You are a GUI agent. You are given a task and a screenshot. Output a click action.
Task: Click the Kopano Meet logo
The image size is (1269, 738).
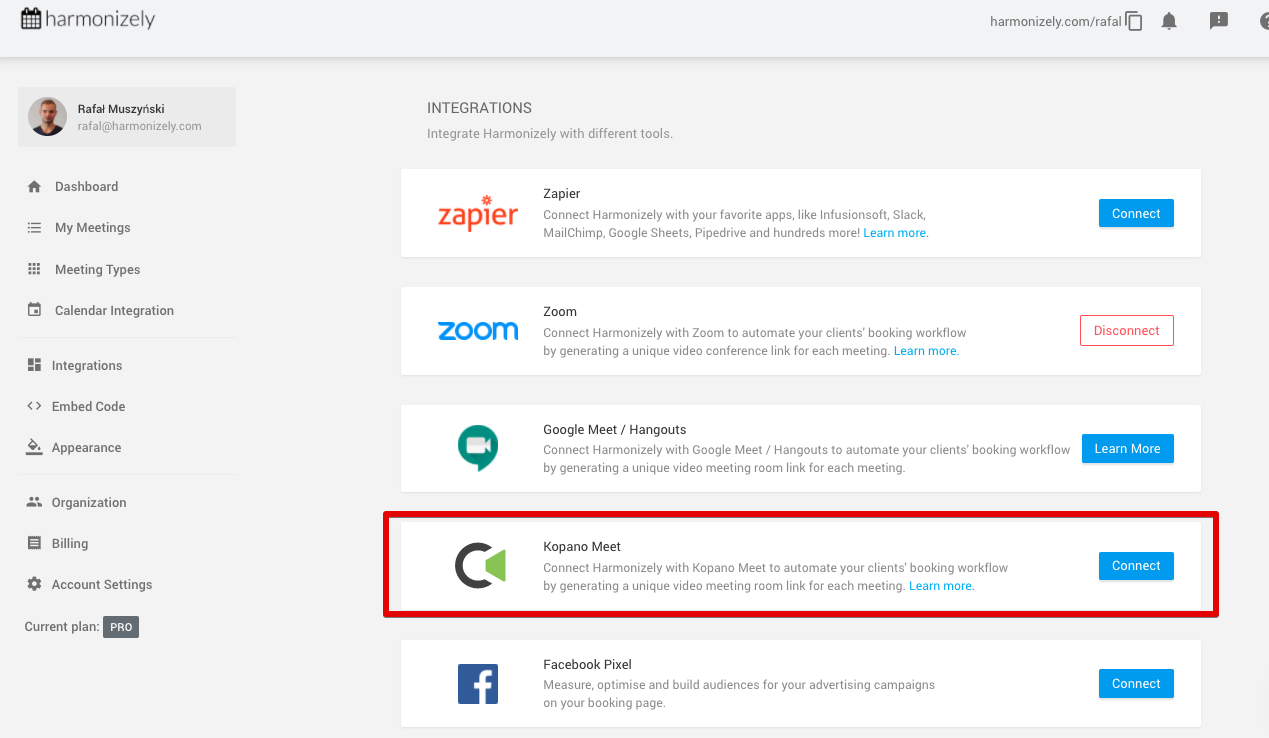480,566
